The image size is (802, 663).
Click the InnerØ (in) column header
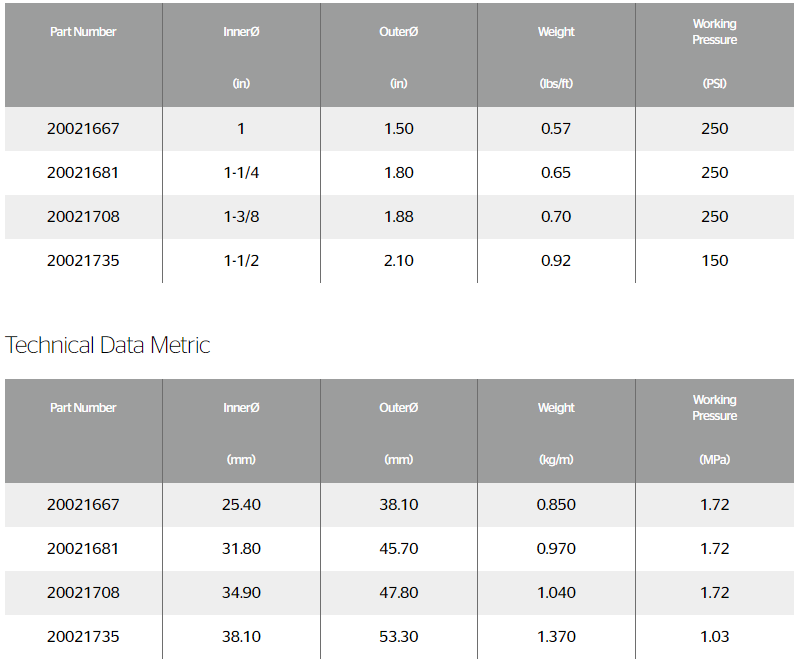coord(241,55)
